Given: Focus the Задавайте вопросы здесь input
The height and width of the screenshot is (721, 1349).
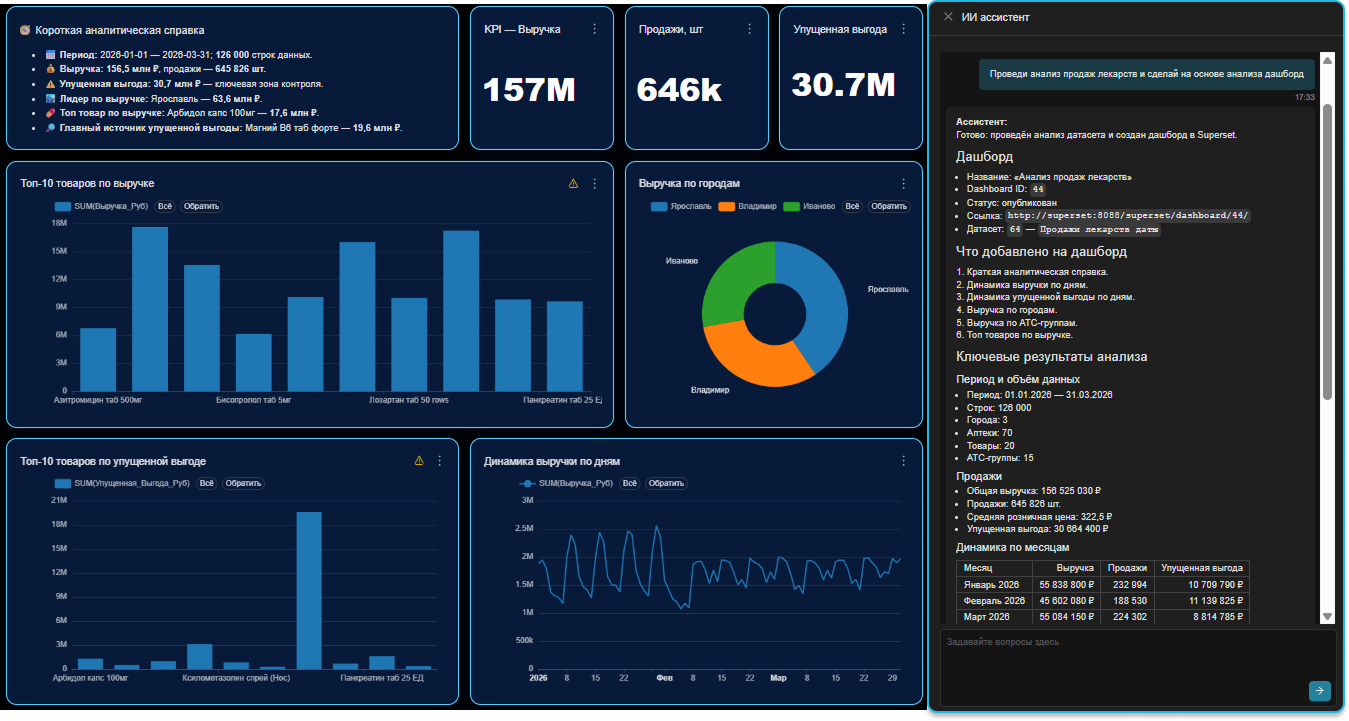Looking at the screenshot, I should [x=1138, y=668].
